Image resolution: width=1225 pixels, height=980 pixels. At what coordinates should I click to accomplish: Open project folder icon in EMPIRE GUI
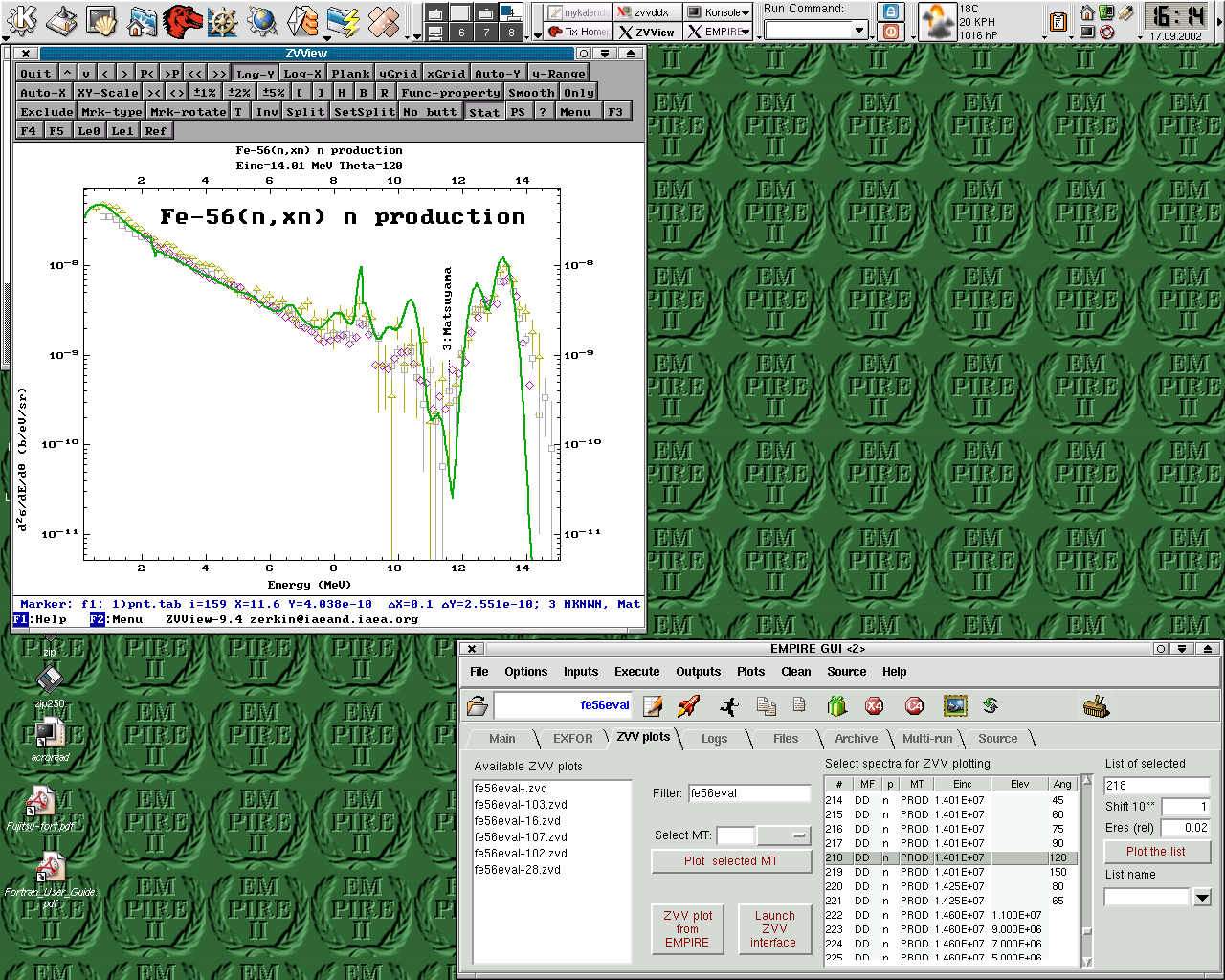click(x=477, y=706)
